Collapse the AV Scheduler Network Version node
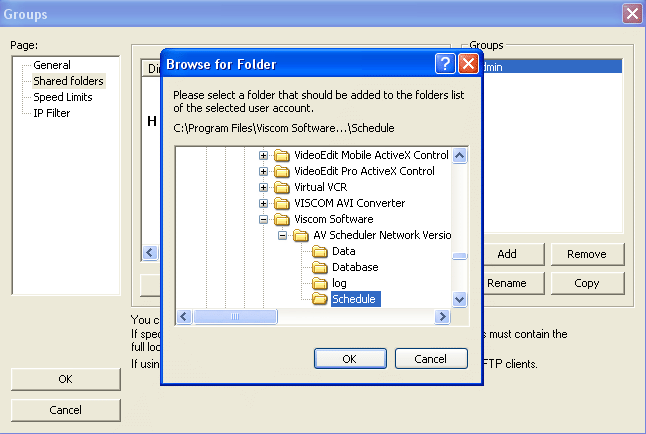 [x=283, y=235]
